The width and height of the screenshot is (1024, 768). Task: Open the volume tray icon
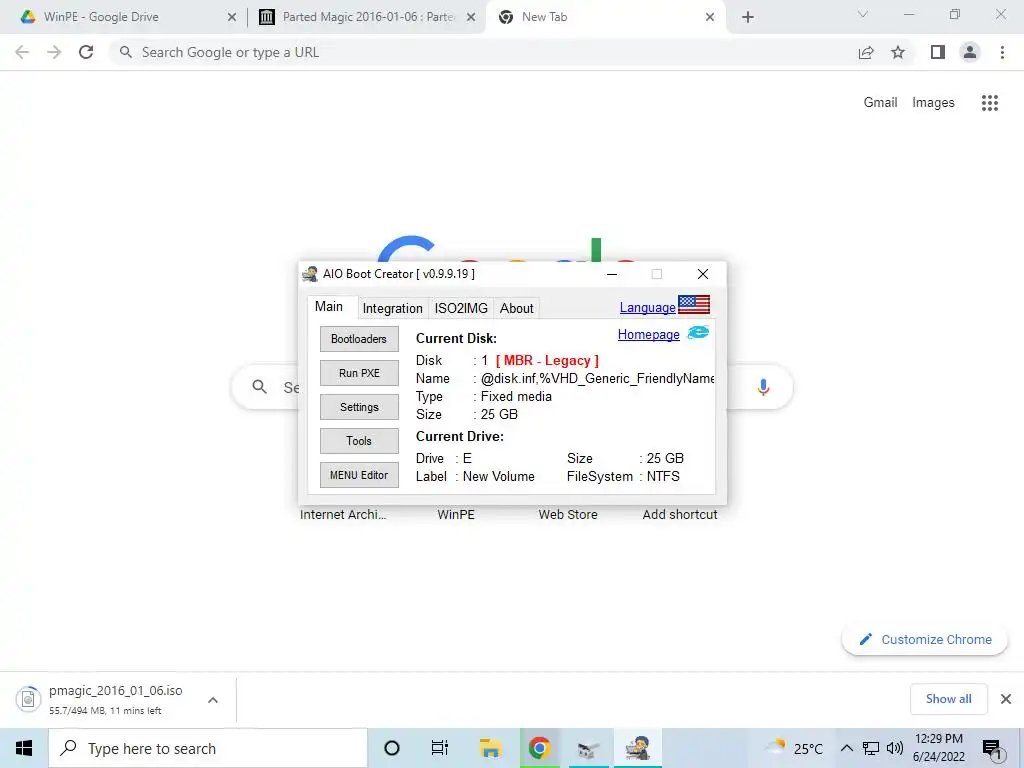895,748
